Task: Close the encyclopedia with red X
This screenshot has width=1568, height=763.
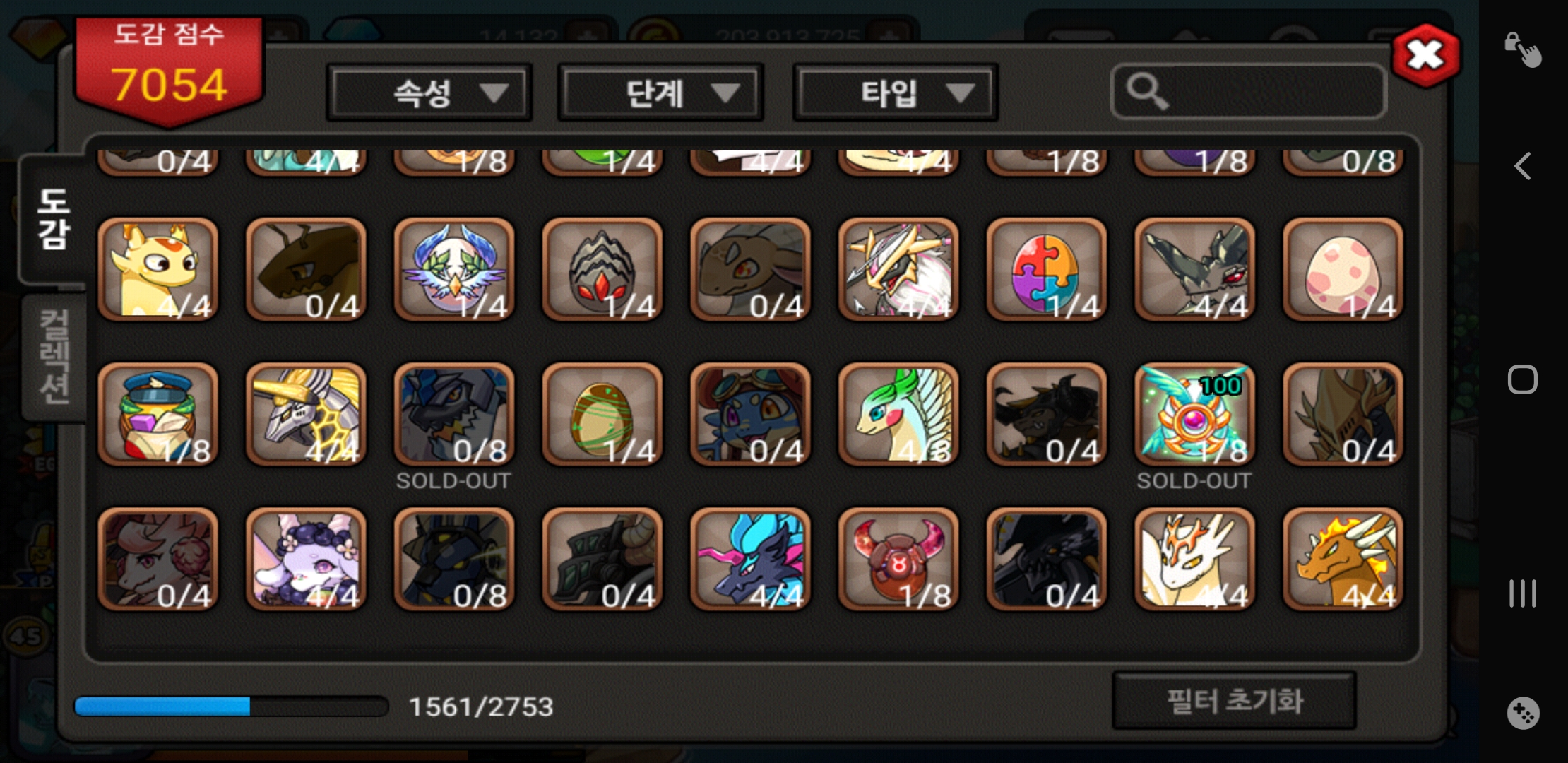Action: (1426, 55)
